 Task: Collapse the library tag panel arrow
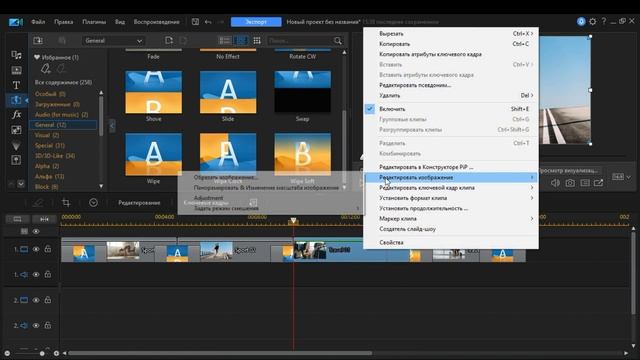[x=112, y=126]
